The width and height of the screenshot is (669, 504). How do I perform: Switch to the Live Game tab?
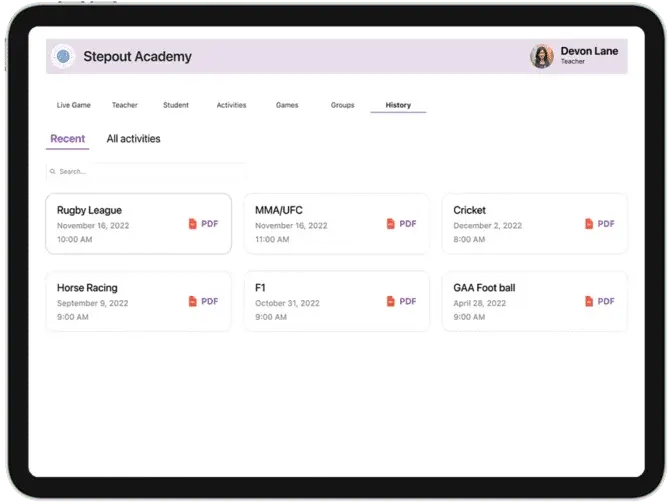[74, 105]
